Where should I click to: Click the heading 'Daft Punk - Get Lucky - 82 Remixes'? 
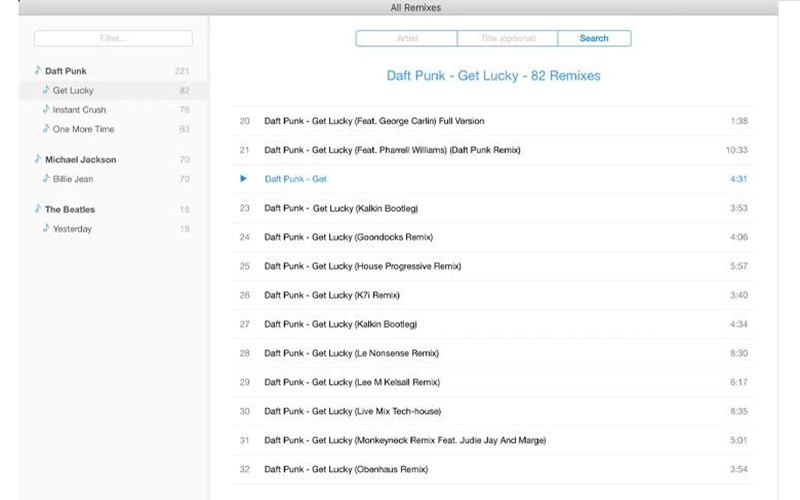click(x=493, y=76)
